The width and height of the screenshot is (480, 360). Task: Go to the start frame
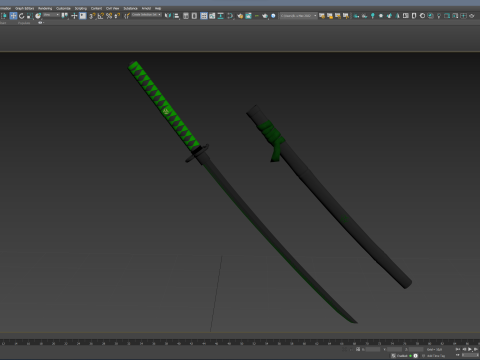point(458,349)
